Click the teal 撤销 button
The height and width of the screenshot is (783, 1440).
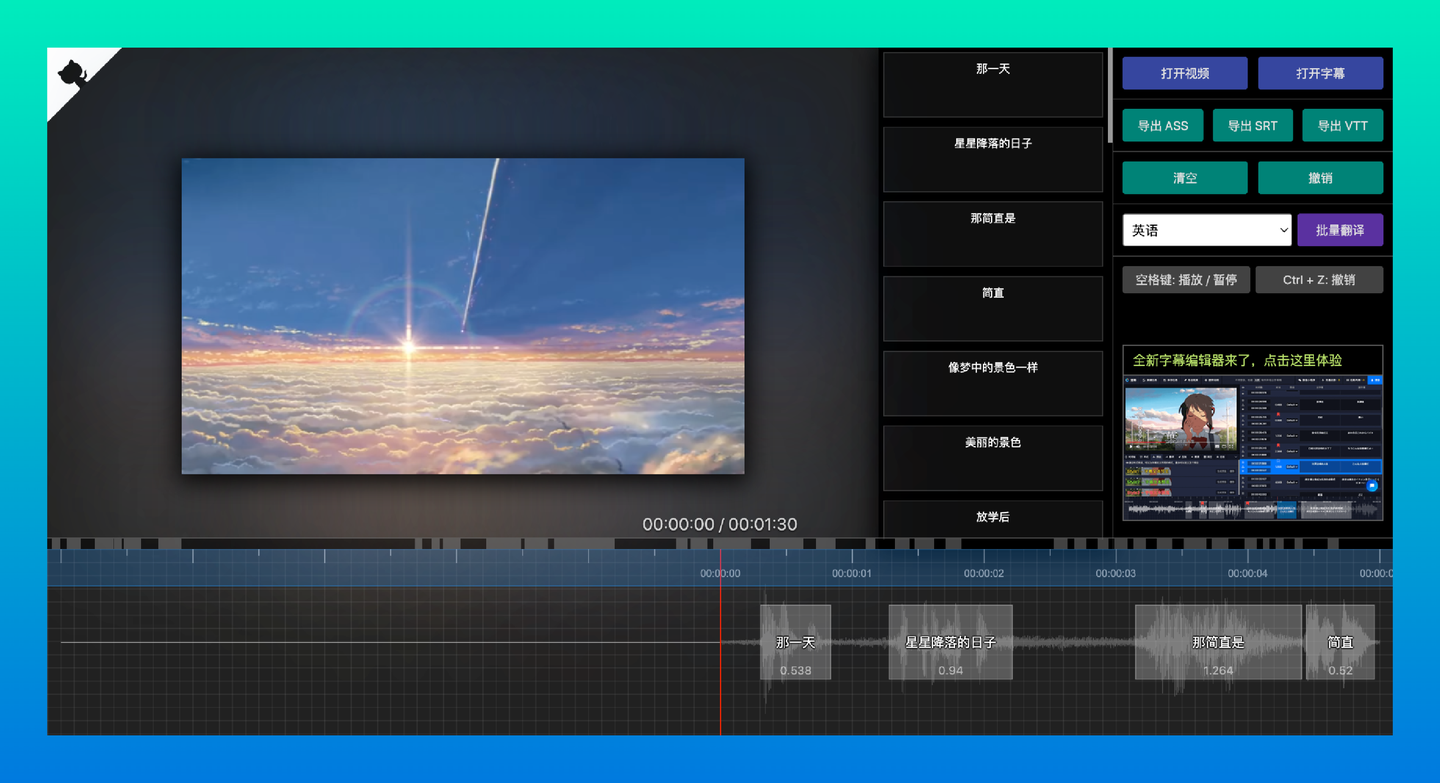point(1320,178)
